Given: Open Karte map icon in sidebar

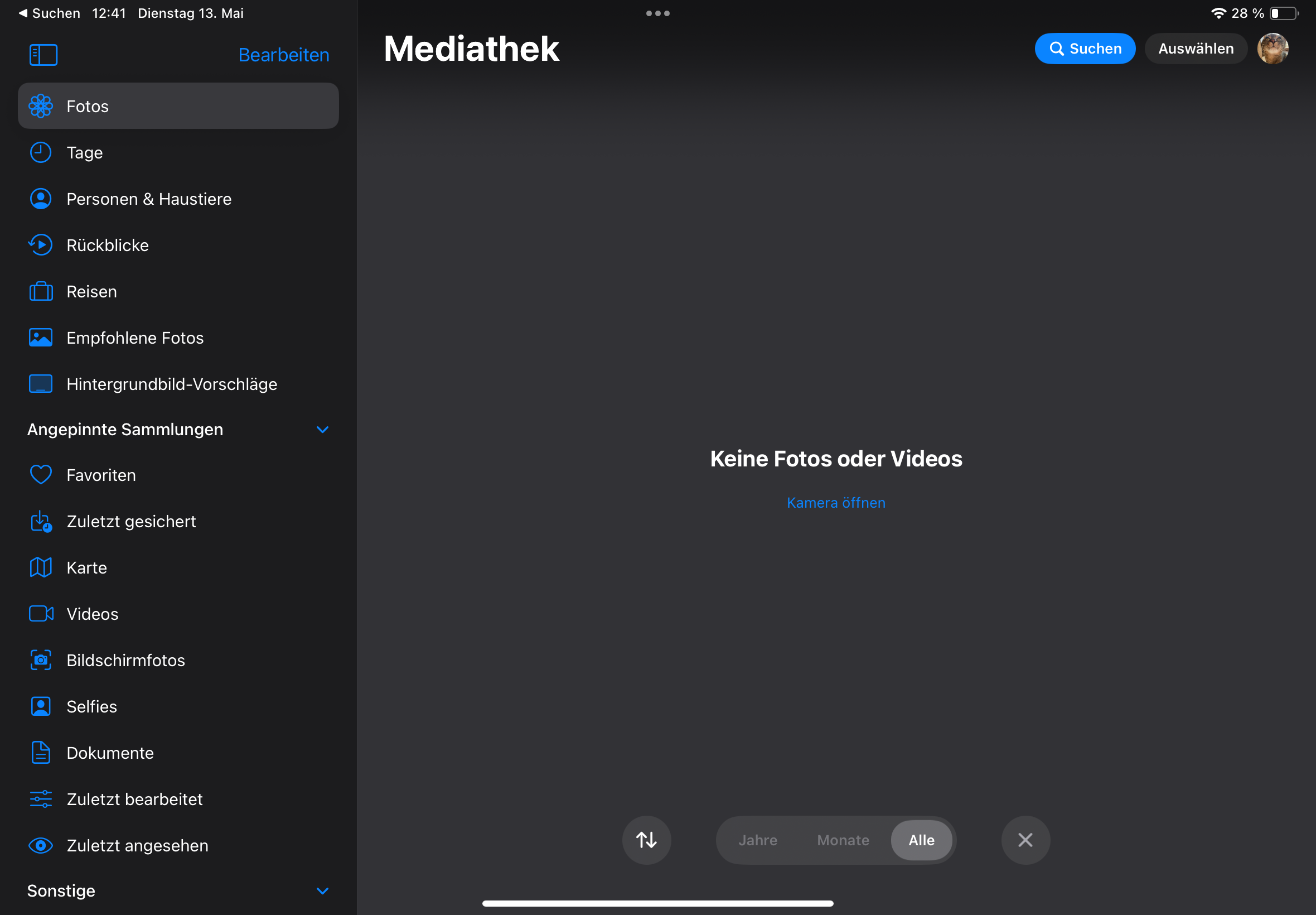Looking at the screenshot, I should [41, 567].
